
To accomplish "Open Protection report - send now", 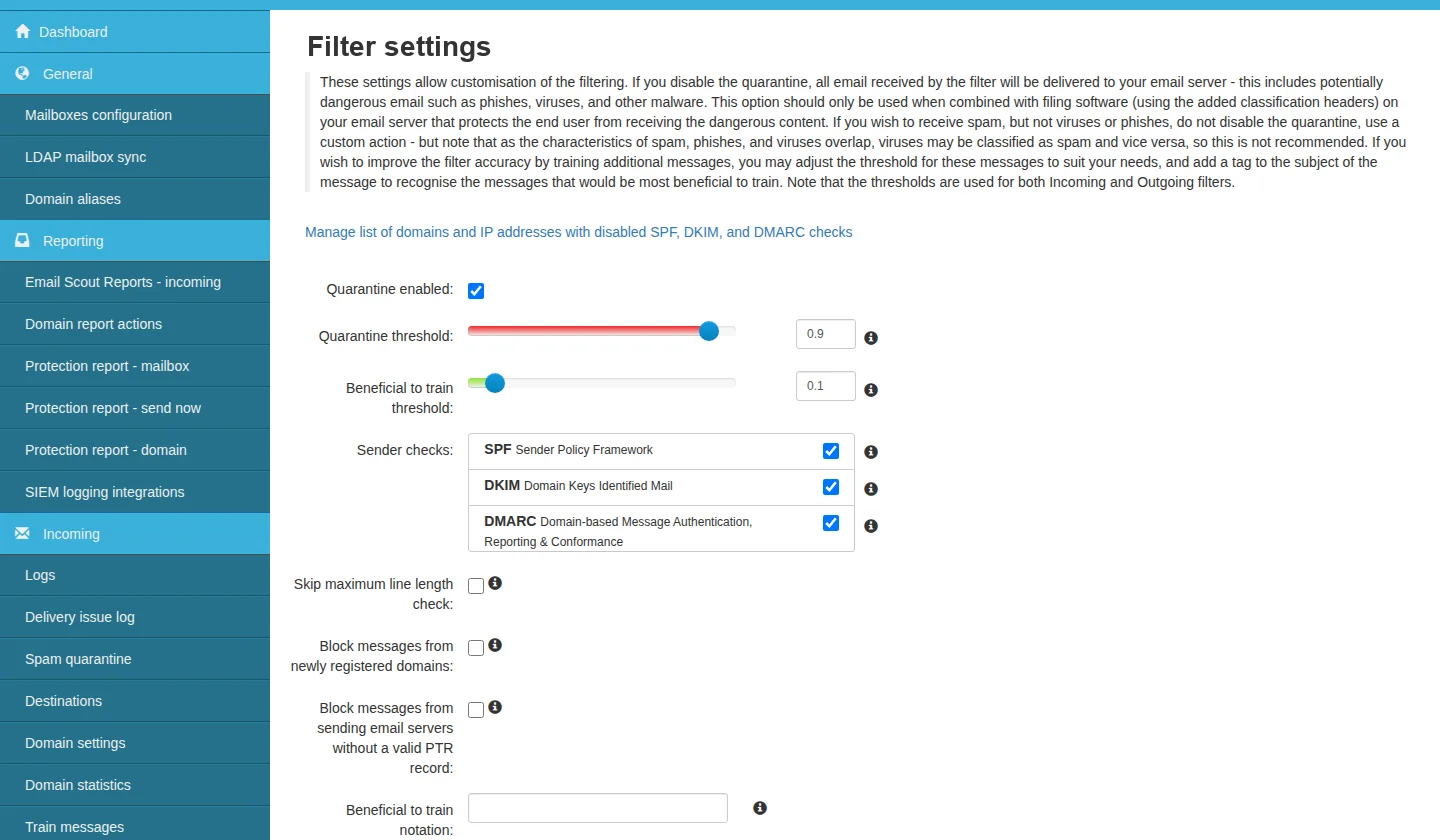I will point(135,408).
